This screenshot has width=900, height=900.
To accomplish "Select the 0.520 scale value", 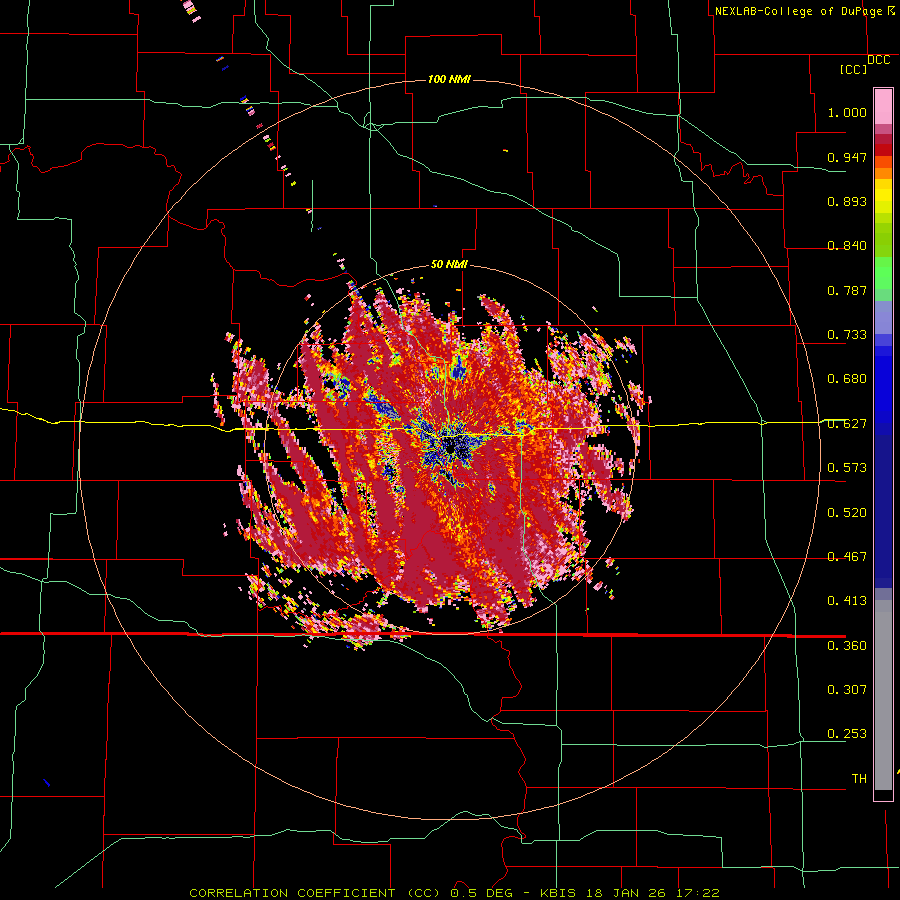I will (847, 513).
